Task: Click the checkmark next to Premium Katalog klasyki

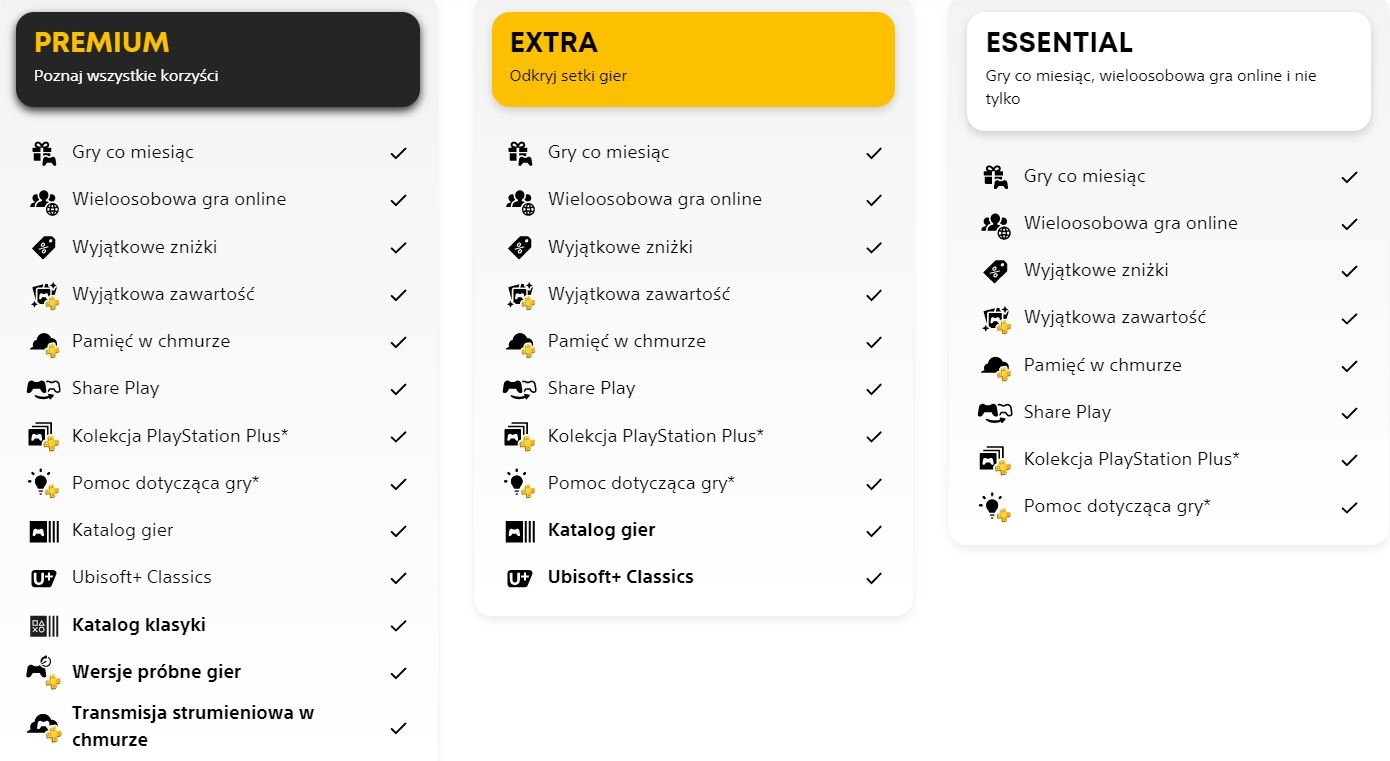Action: click(x=399, y=626)
